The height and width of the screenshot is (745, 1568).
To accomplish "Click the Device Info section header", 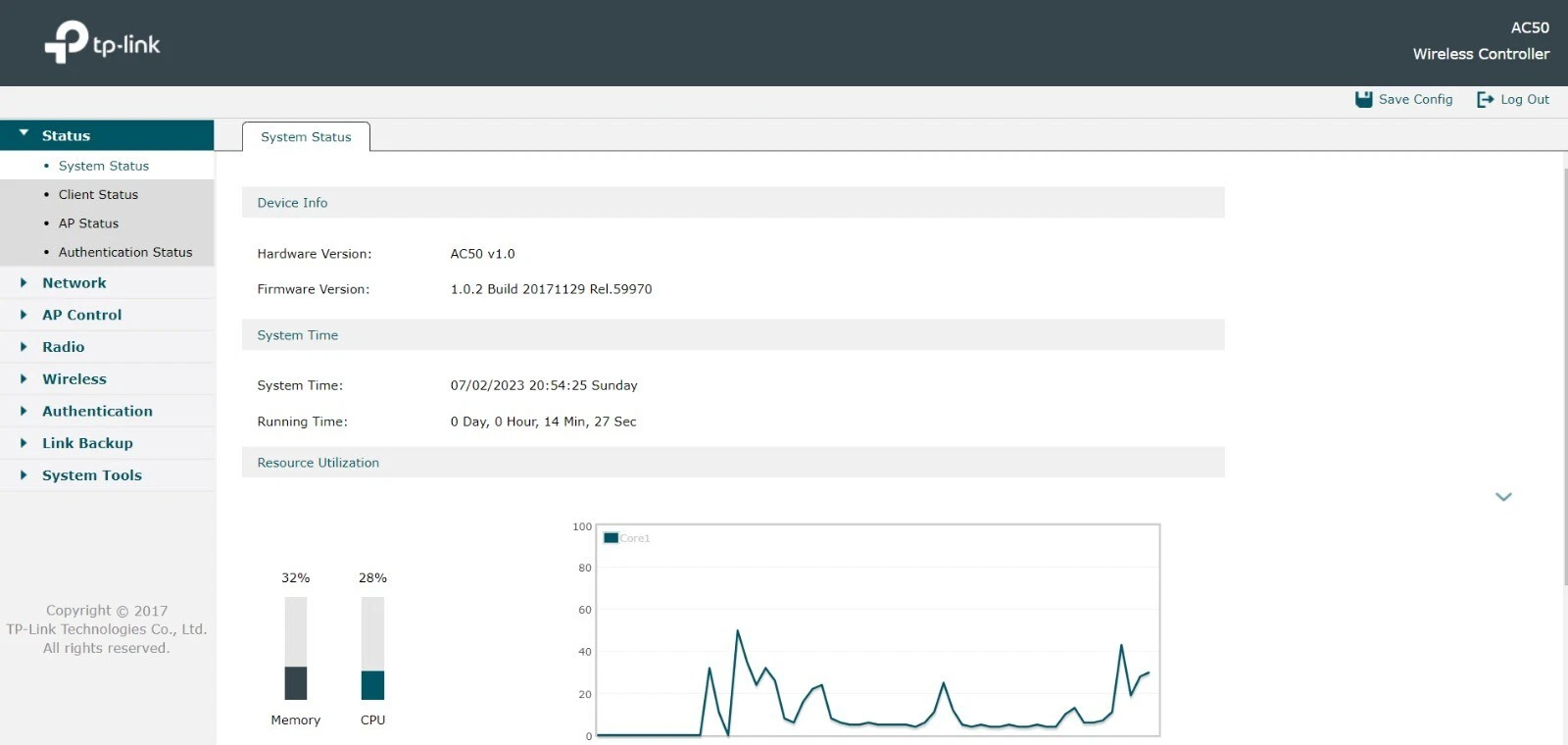I will pos(733,202).
